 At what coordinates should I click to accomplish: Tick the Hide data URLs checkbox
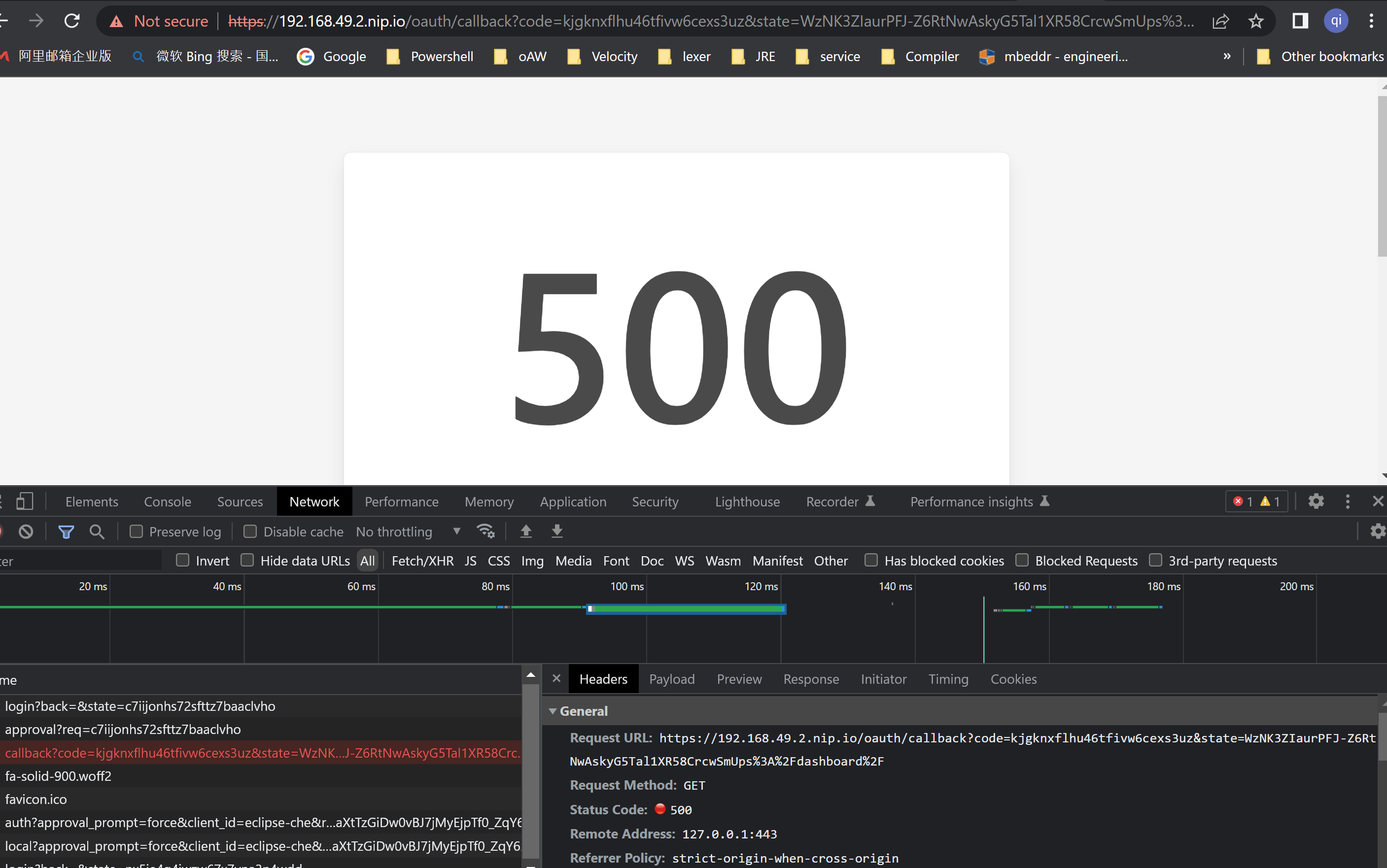pyautogui.click(x=247, y=560)
